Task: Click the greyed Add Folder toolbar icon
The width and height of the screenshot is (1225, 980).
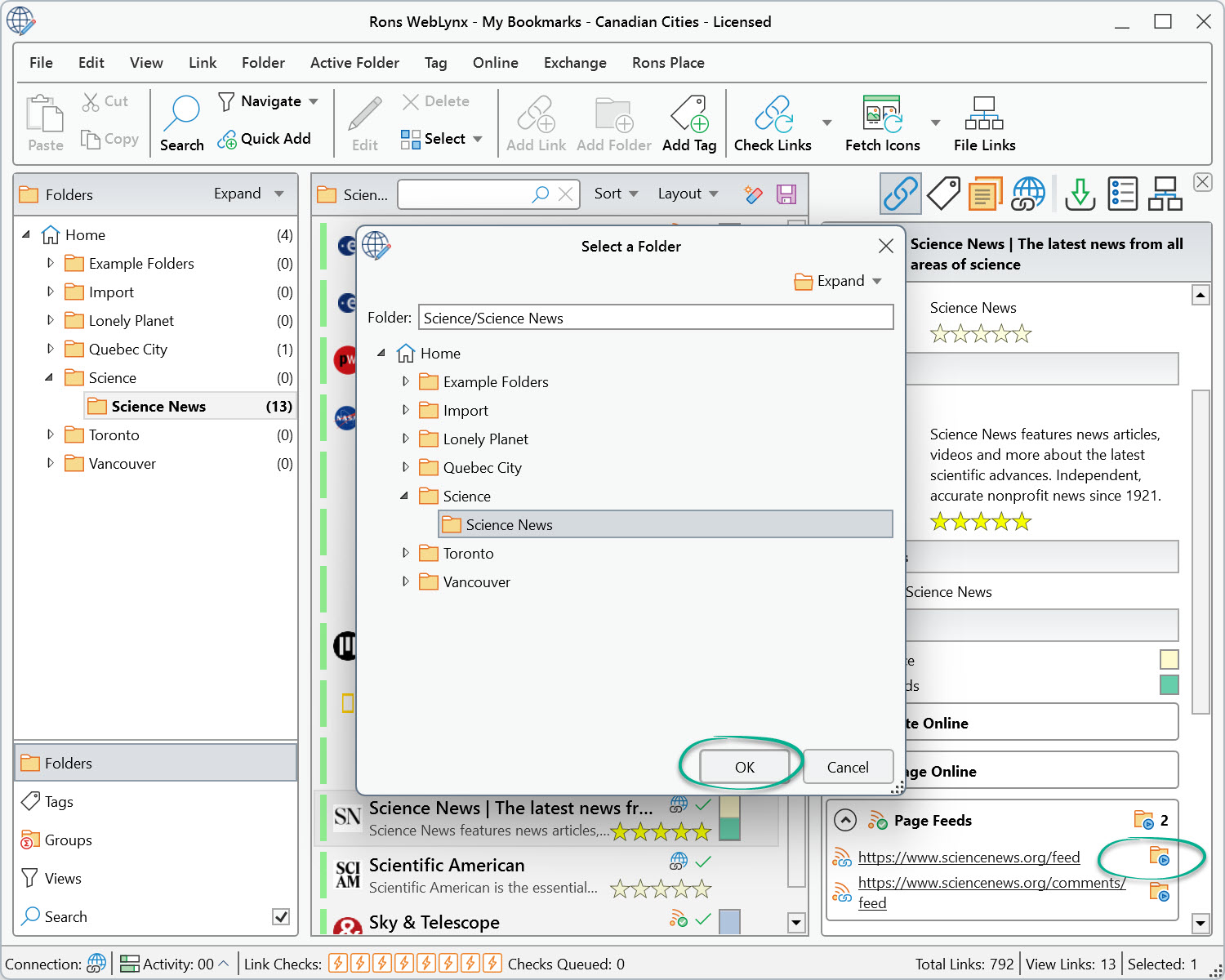Action: [613, 123]
